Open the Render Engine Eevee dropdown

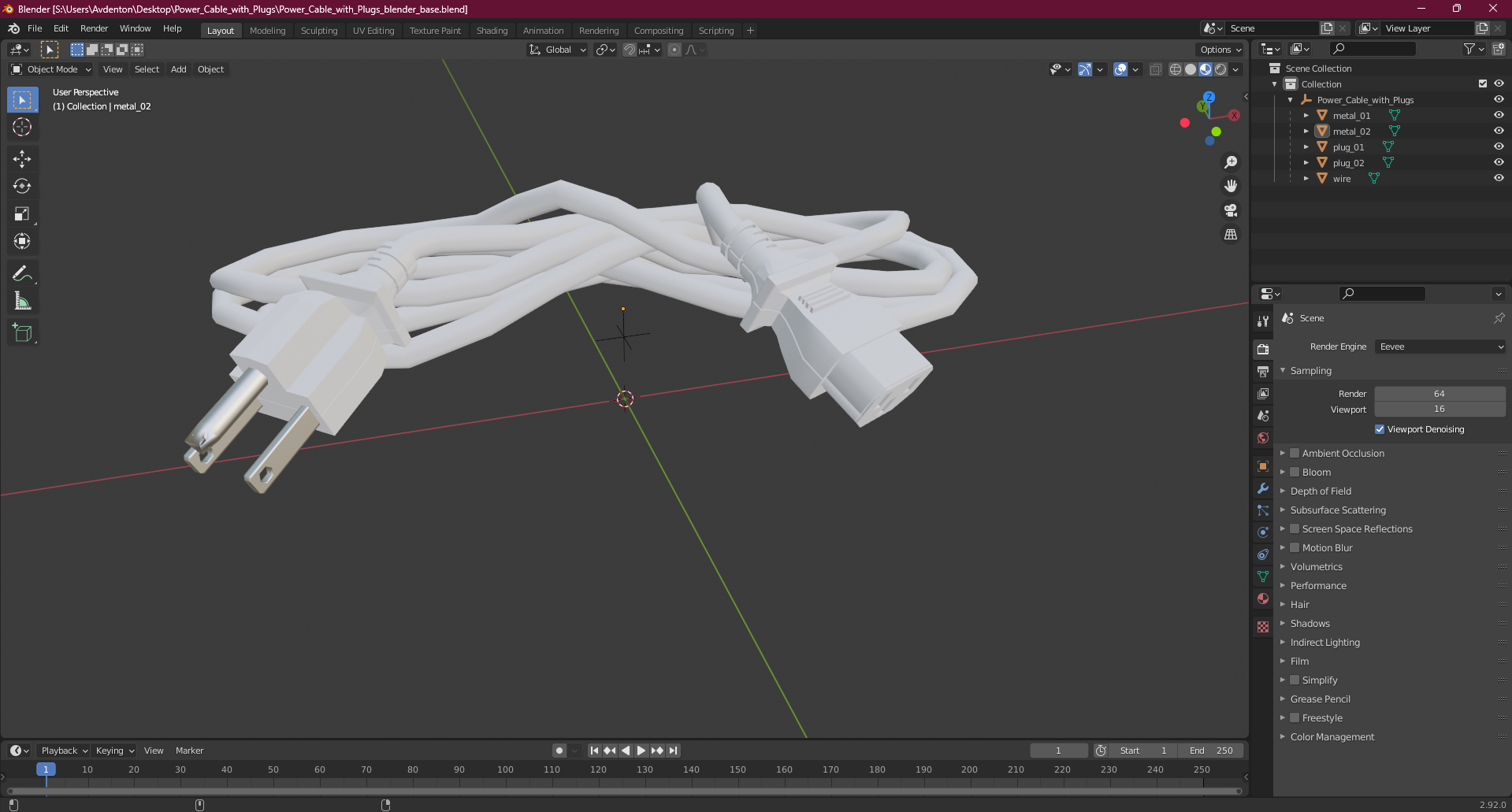(1440, 347)
